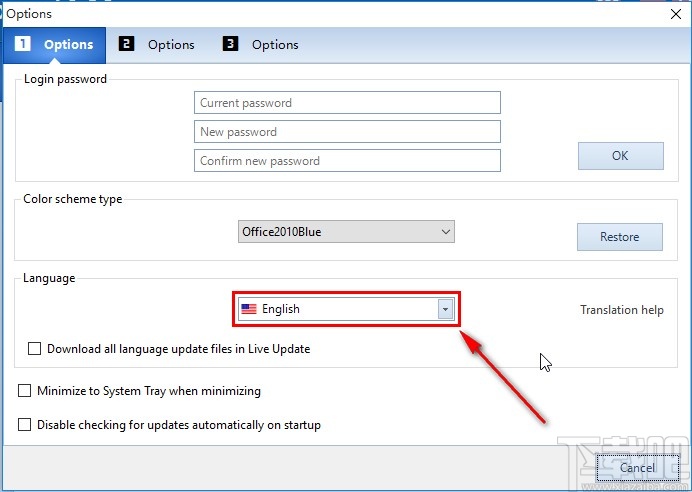Open the third Options tab label

[275, 44]
